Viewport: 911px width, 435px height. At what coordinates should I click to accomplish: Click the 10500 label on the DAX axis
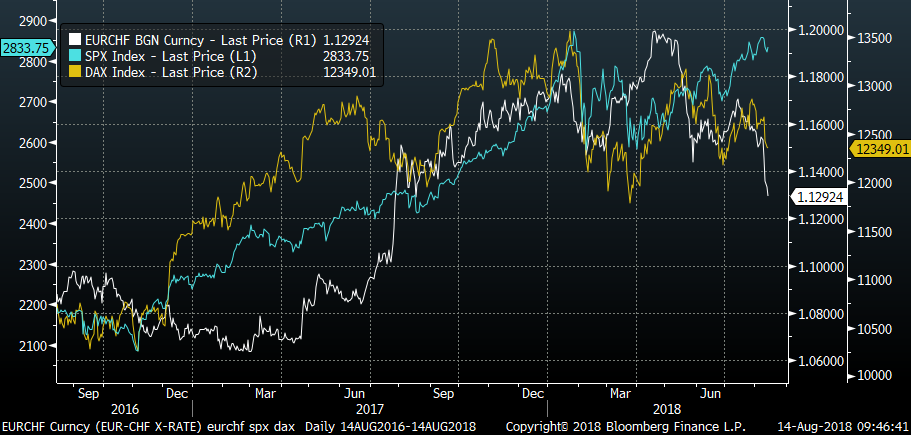874,329
